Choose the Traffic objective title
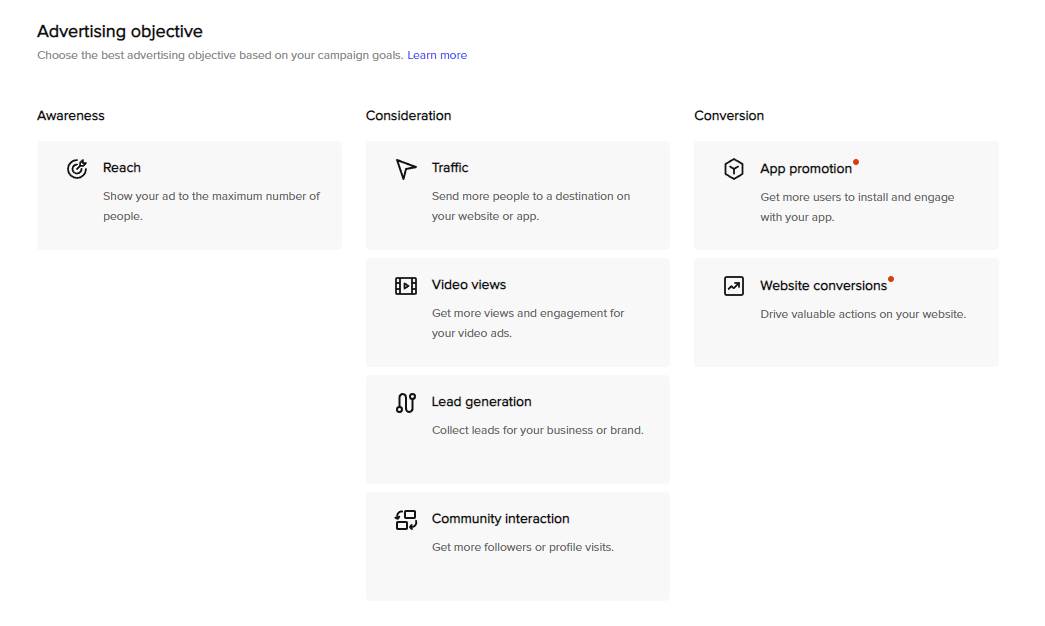The width and height of the screenshot is (1045, 626). [450, 168]
